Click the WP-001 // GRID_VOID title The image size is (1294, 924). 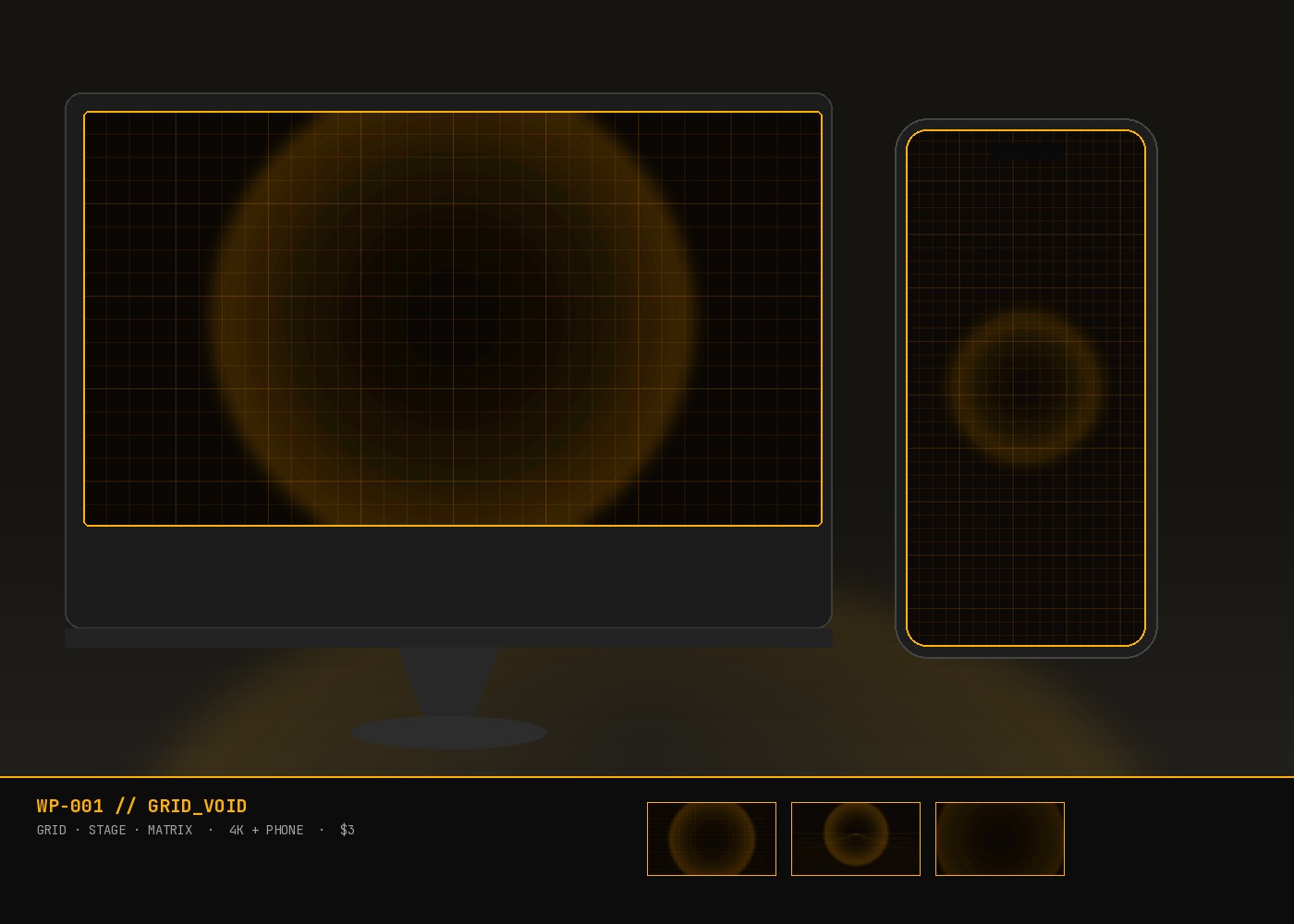(141, 806)
